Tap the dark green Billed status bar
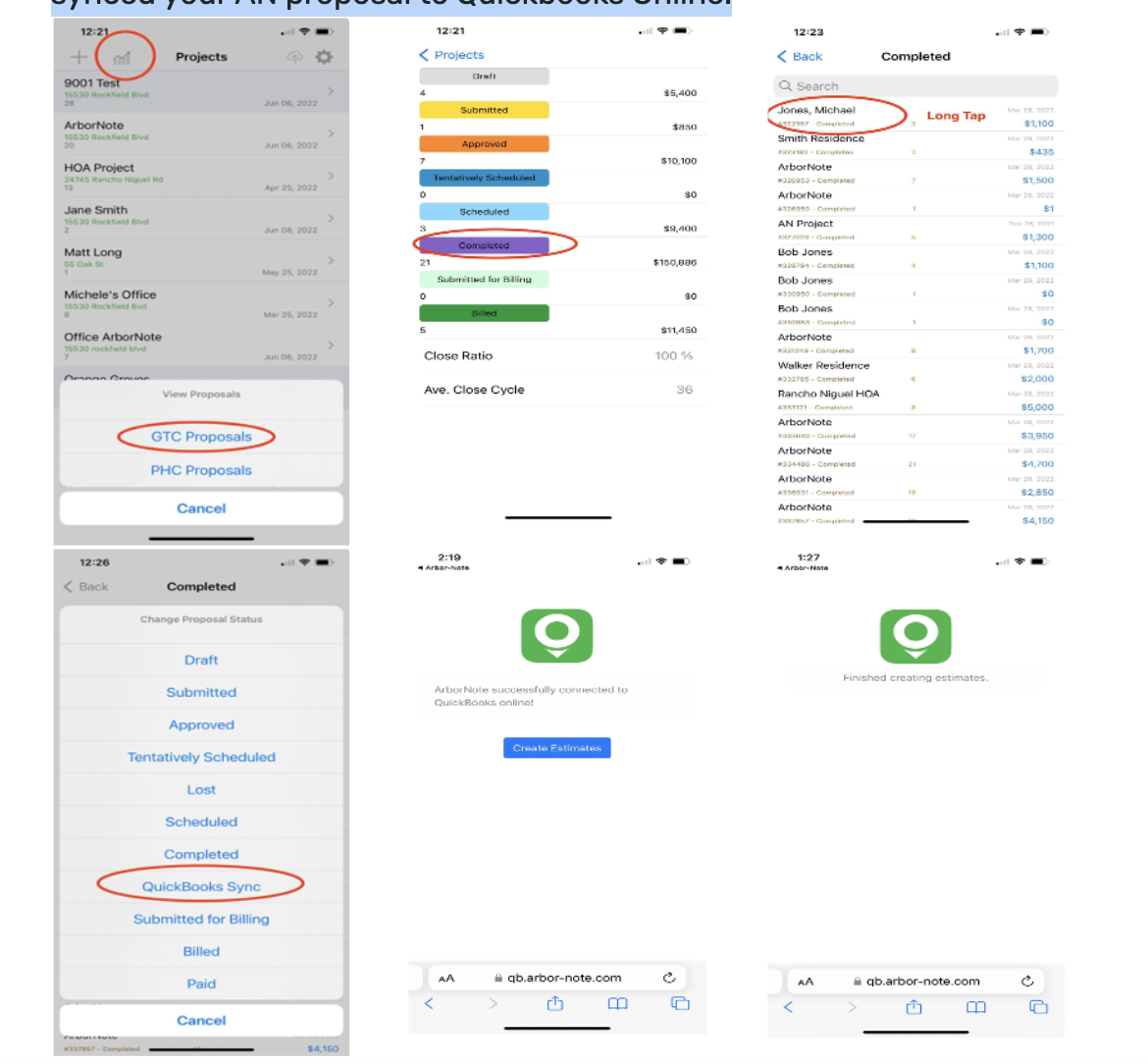The height and width of the screenshot is (1064, 1148). tap(484, 313)
